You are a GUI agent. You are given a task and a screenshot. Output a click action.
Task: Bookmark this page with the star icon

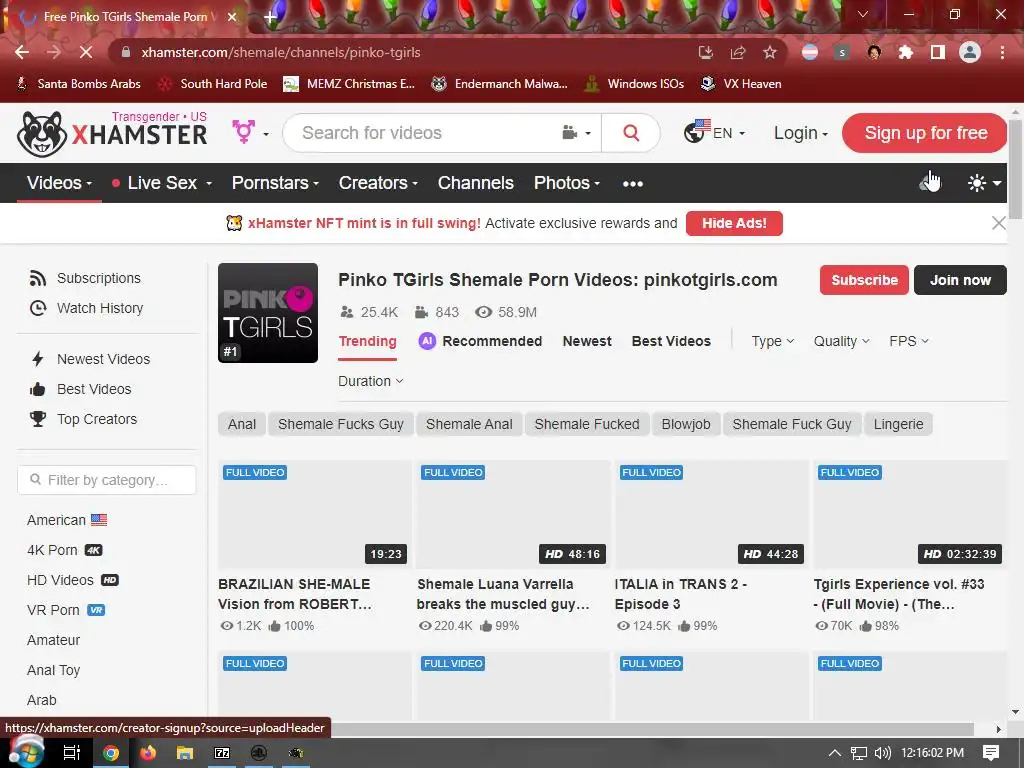coord(770,52)
